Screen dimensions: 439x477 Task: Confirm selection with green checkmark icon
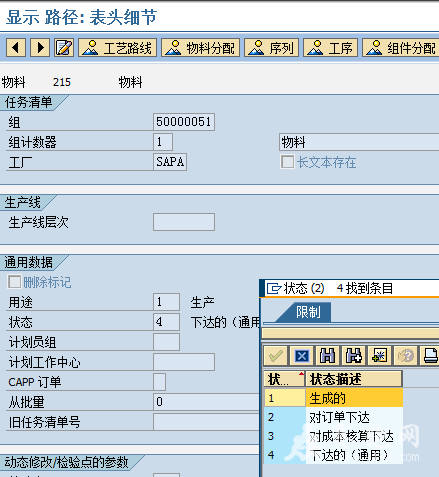[x=276, y=356]
